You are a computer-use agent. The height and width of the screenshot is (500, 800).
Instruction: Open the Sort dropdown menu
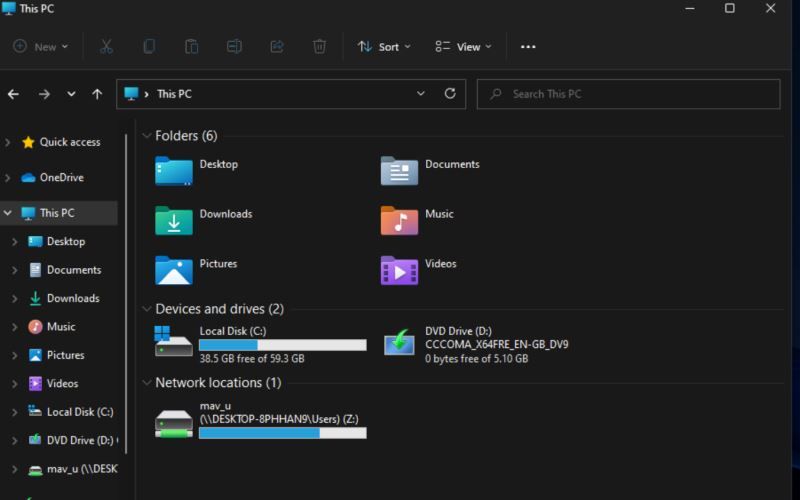coord(384,46)
